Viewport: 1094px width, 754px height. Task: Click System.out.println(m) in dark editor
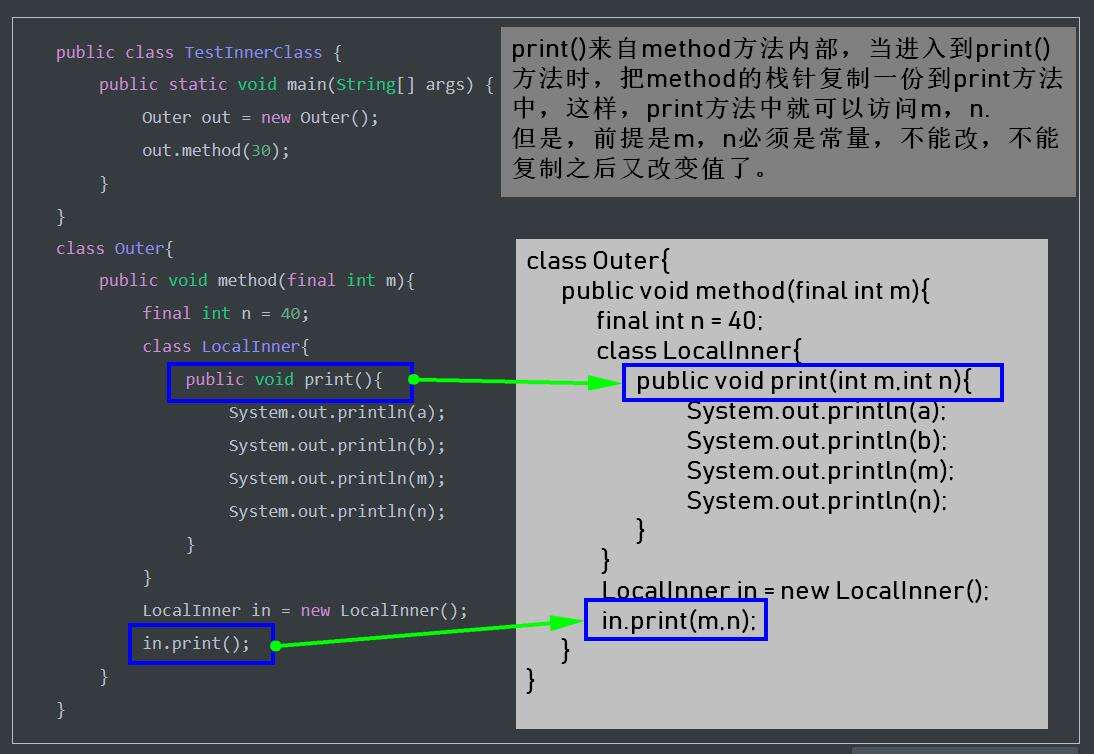pos(336,479)
